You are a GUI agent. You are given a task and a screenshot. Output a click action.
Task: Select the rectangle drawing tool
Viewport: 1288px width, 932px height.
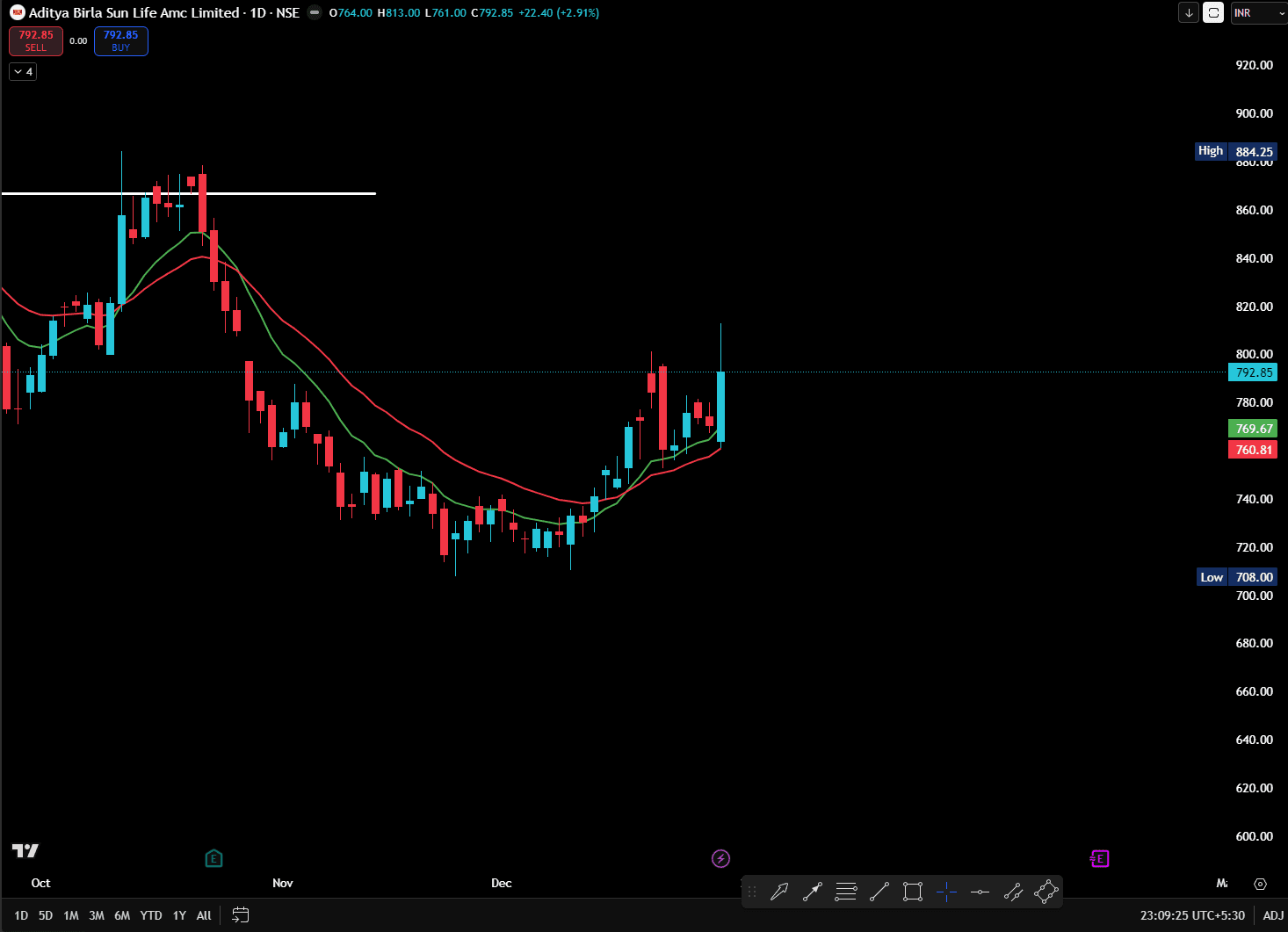(913, 892)
